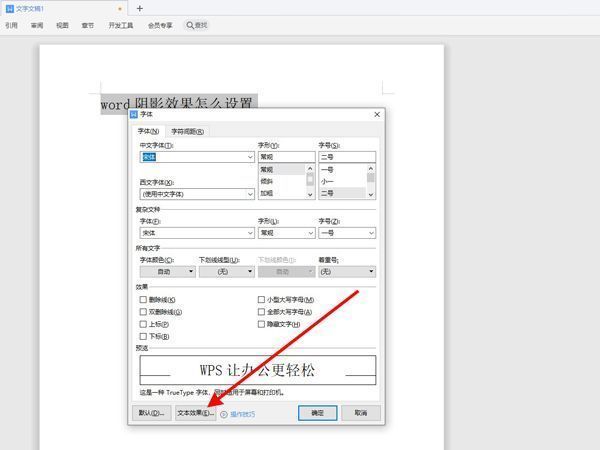600x450 pixels.
Task: Switch to the 字符间距(R) dialog tab
Action: pyautogui.click(x=188, y=131)
